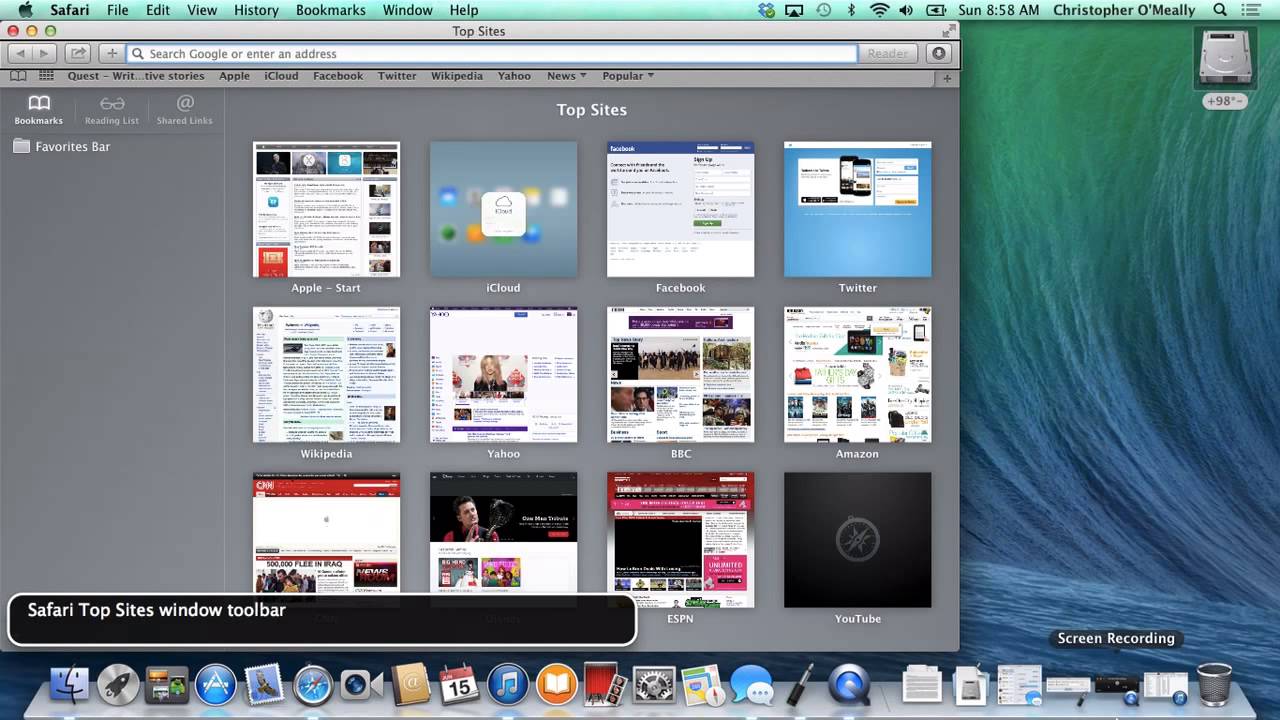The height and width of the screenshot is (720, 1280).
Task: Open the Twitter favorites bar link
Action: (397, 76)
